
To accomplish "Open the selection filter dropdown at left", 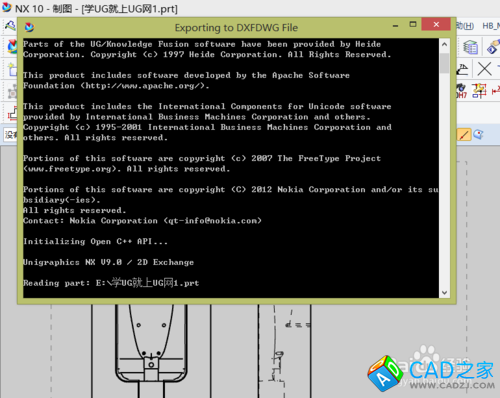I will click(x=10, y=135).
